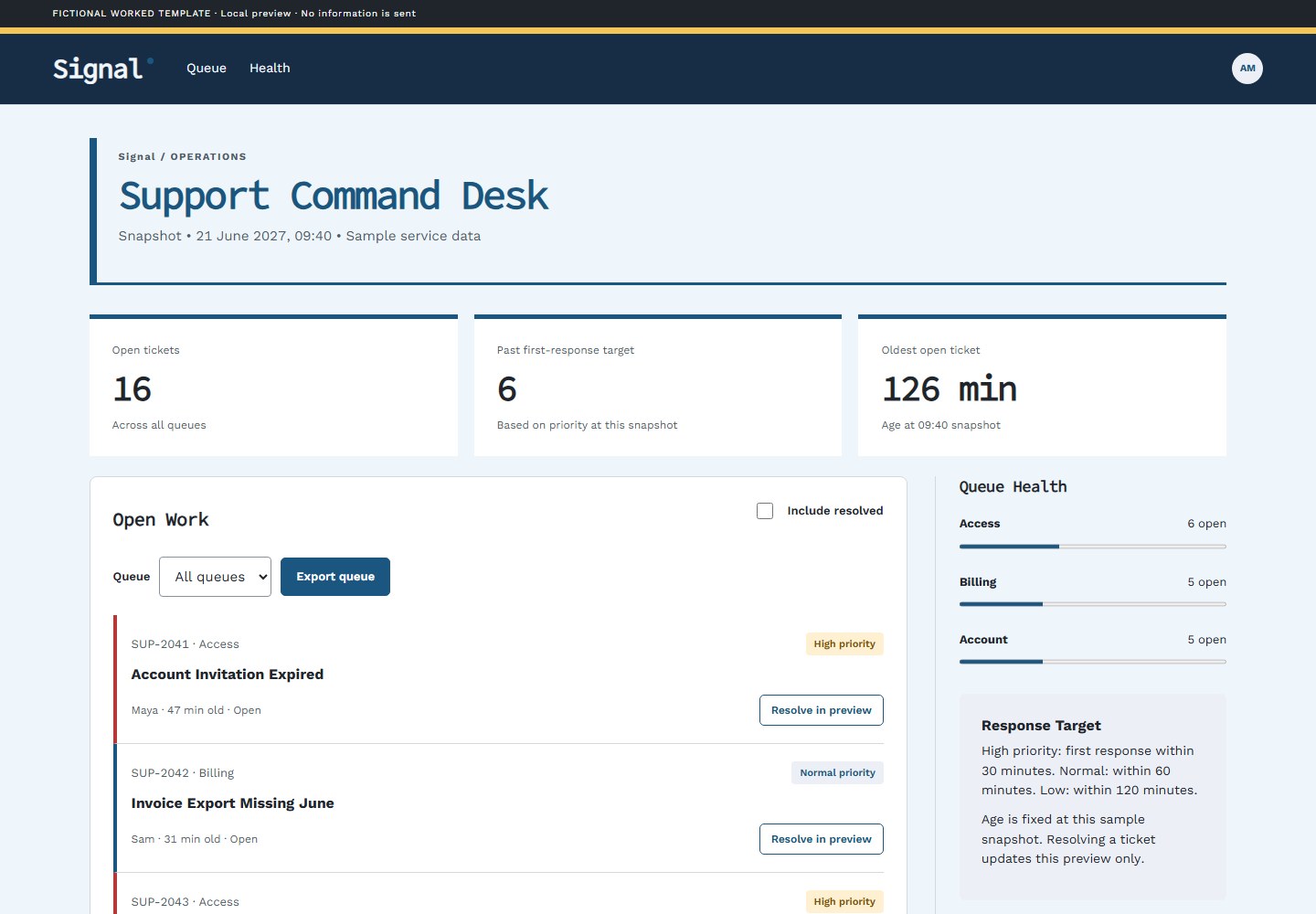Screen dimensions: 1316x914
Task: Click the Access queue progress bar
Action: click(1093, 547)
